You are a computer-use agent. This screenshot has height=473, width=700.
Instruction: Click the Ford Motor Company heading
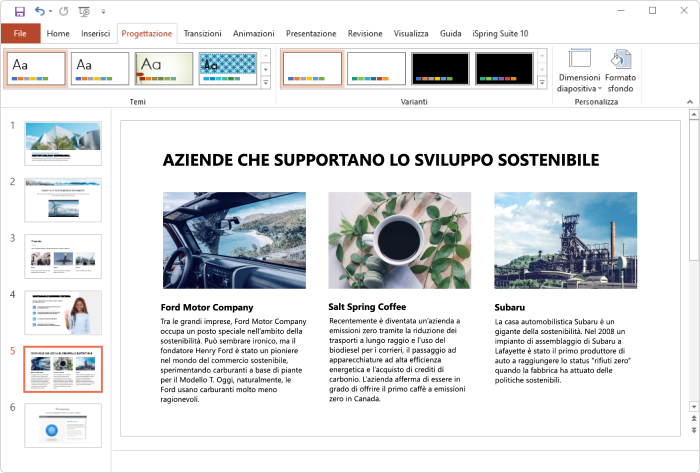pos(207,307)
